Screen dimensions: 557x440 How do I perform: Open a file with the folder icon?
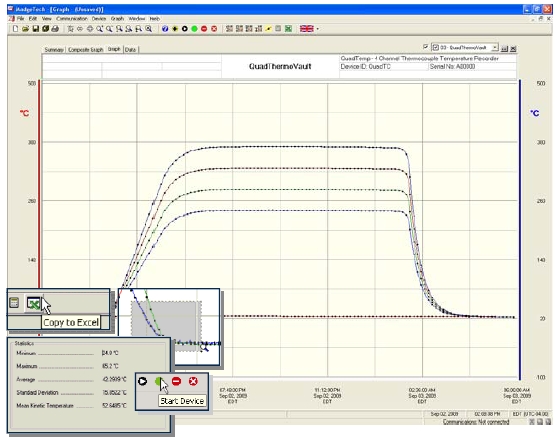(25, 29)
